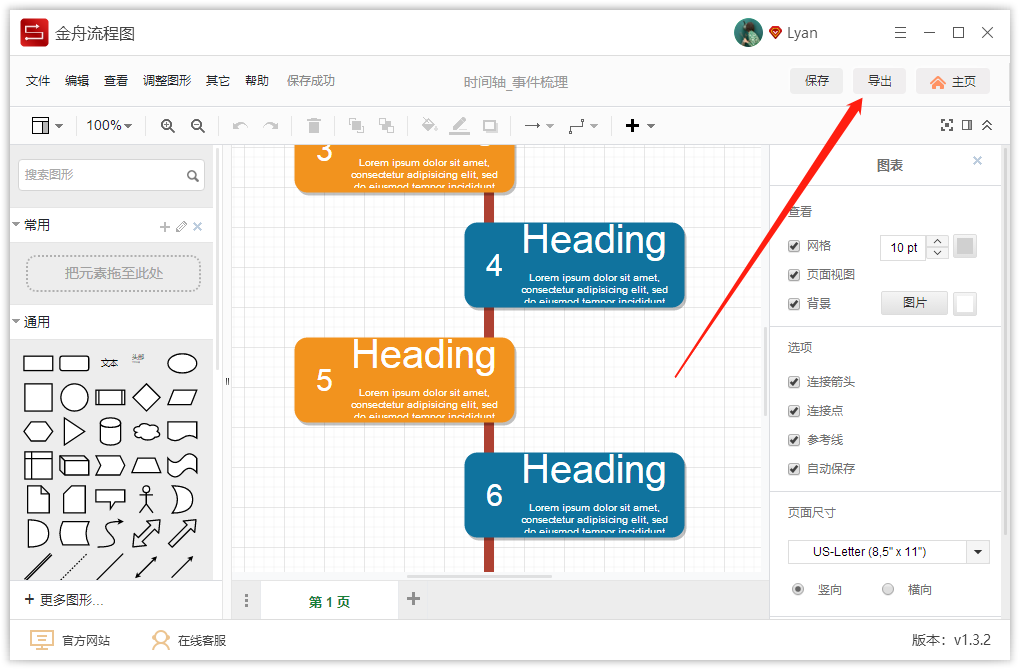Open the hamburger menu in title bar
Viewport: 1020px width, 670px height.
click(x=900, y=33)
